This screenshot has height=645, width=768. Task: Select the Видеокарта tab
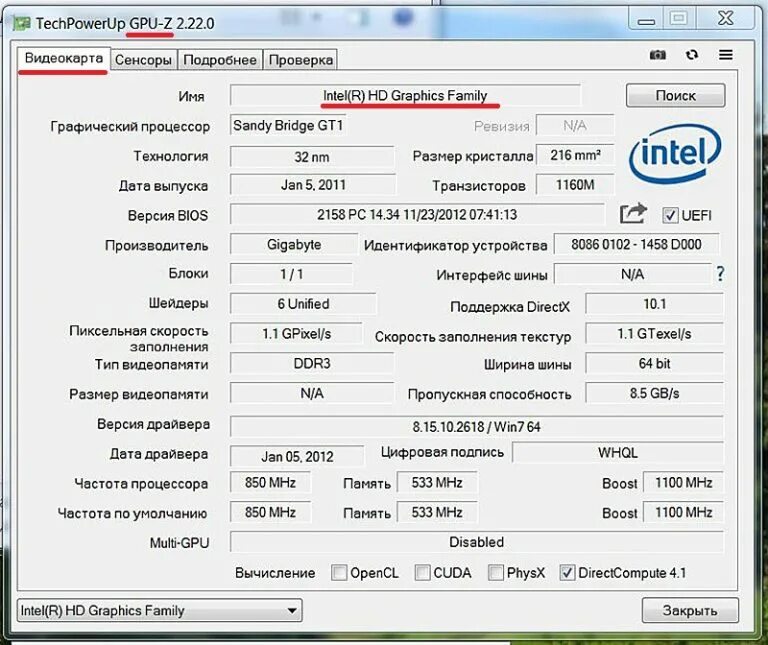[x=64, y=59]
